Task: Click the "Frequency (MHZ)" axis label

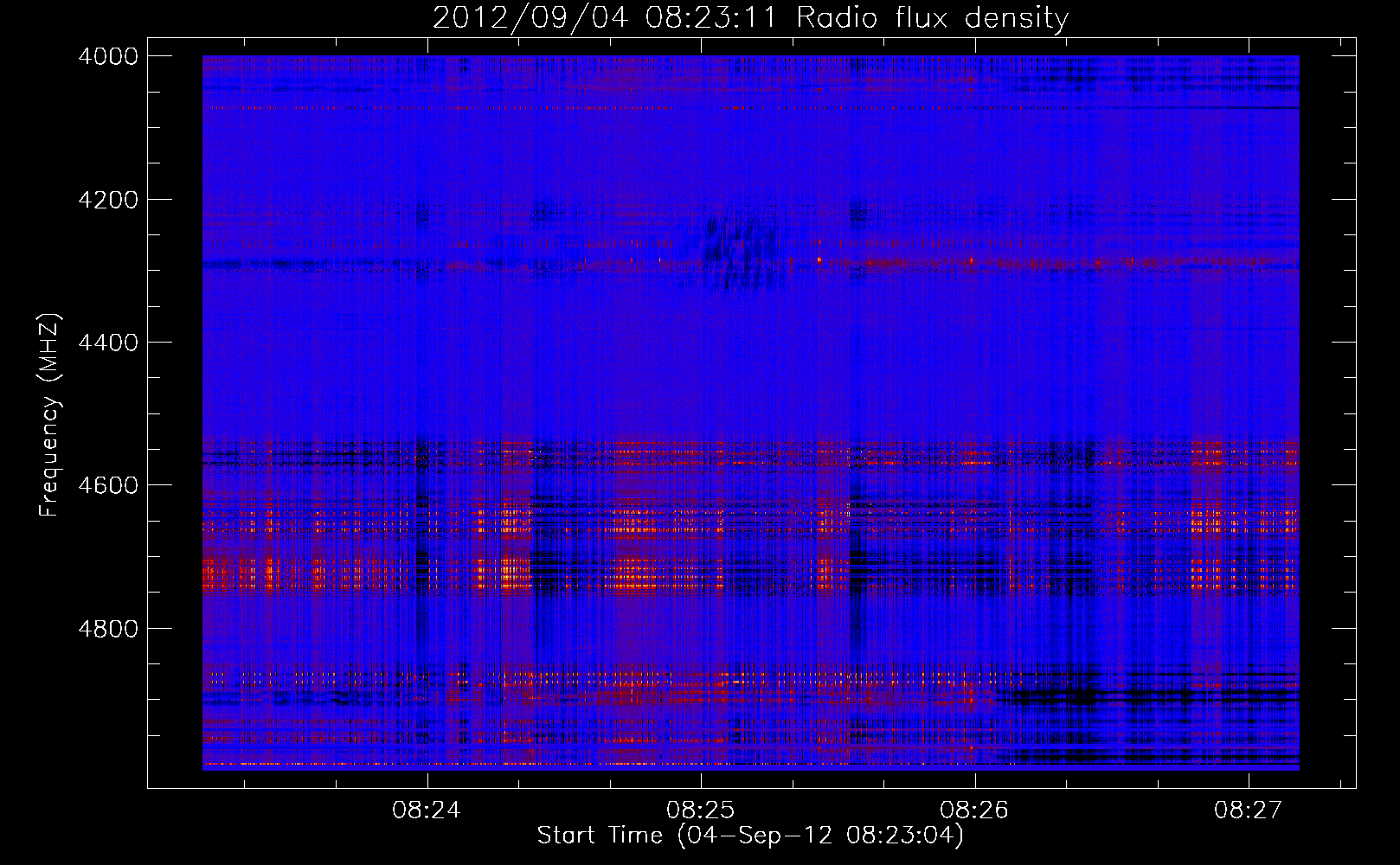Action: [x=50, y=415]
